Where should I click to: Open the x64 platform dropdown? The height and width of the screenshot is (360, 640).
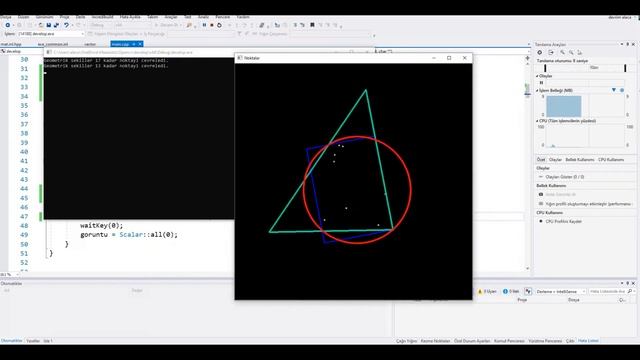[132, 25]
